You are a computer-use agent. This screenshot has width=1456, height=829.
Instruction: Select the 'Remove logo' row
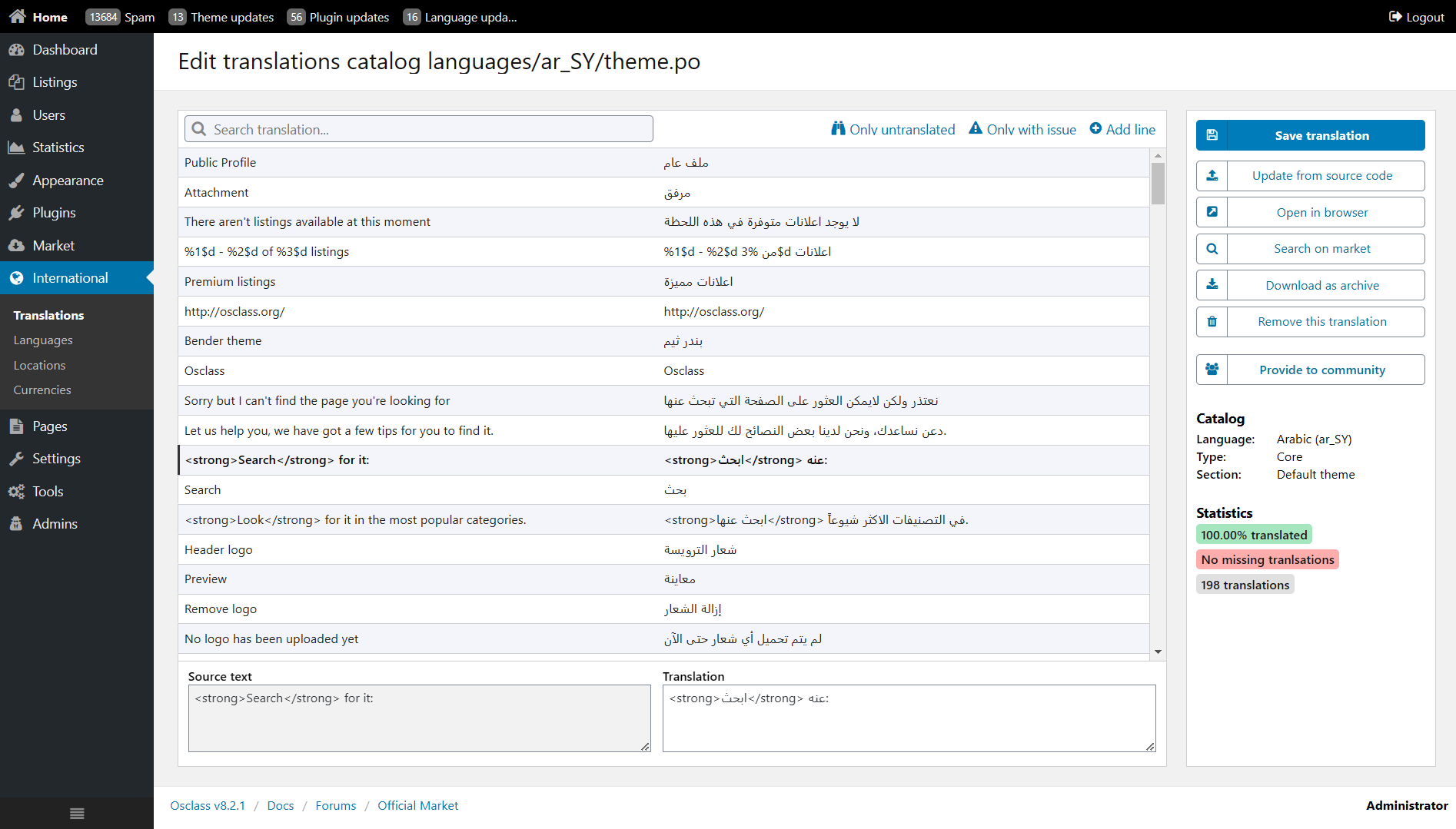pyautogui.click(x=663, y=609)
